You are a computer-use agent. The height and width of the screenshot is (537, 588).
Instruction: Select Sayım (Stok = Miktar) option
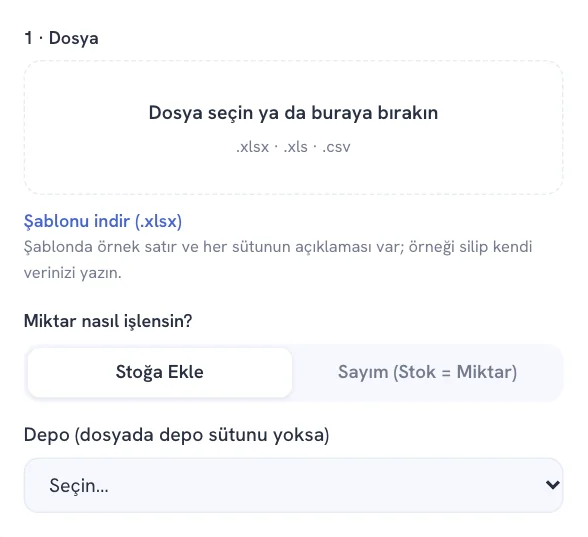click(428, 372)
